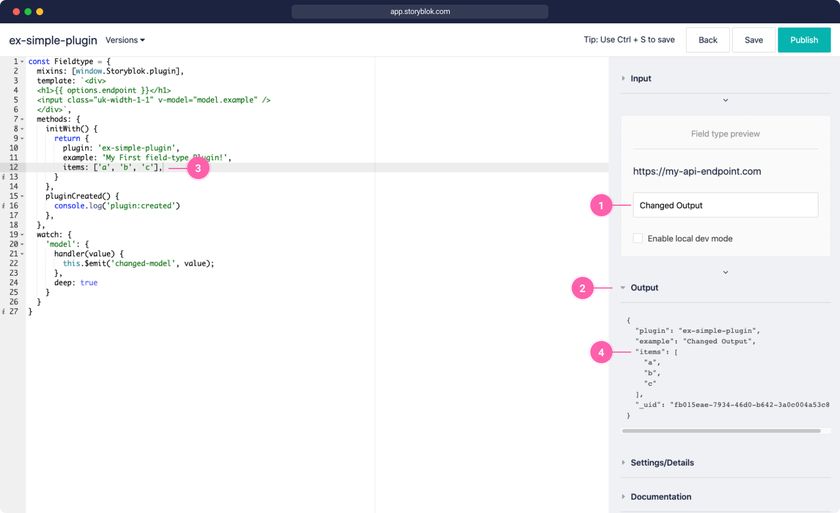Viewport: 840px width, 513px height.
Task: Fold pluginCreated function at line 15
Action: click(22, 197)
